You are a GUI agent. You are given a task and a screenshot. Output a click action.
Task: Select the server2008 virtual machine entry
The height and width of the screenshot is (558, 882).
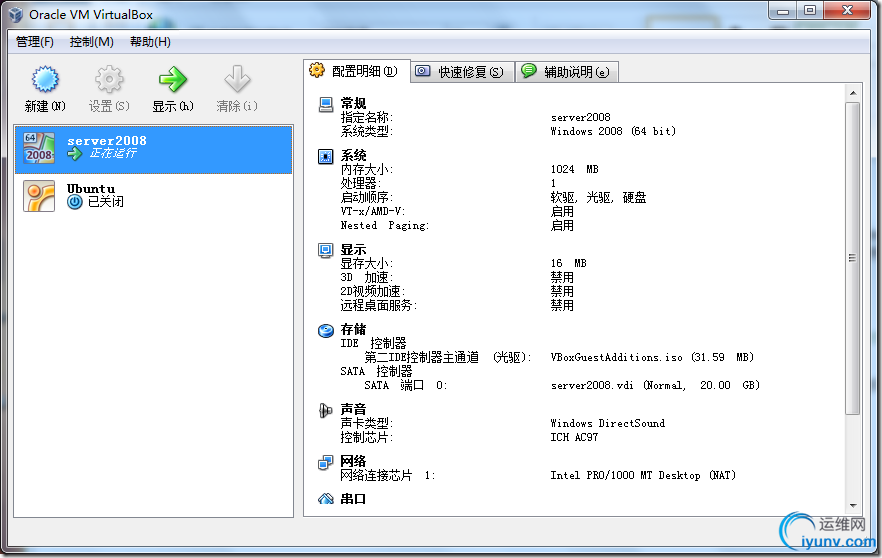point(154,149)
